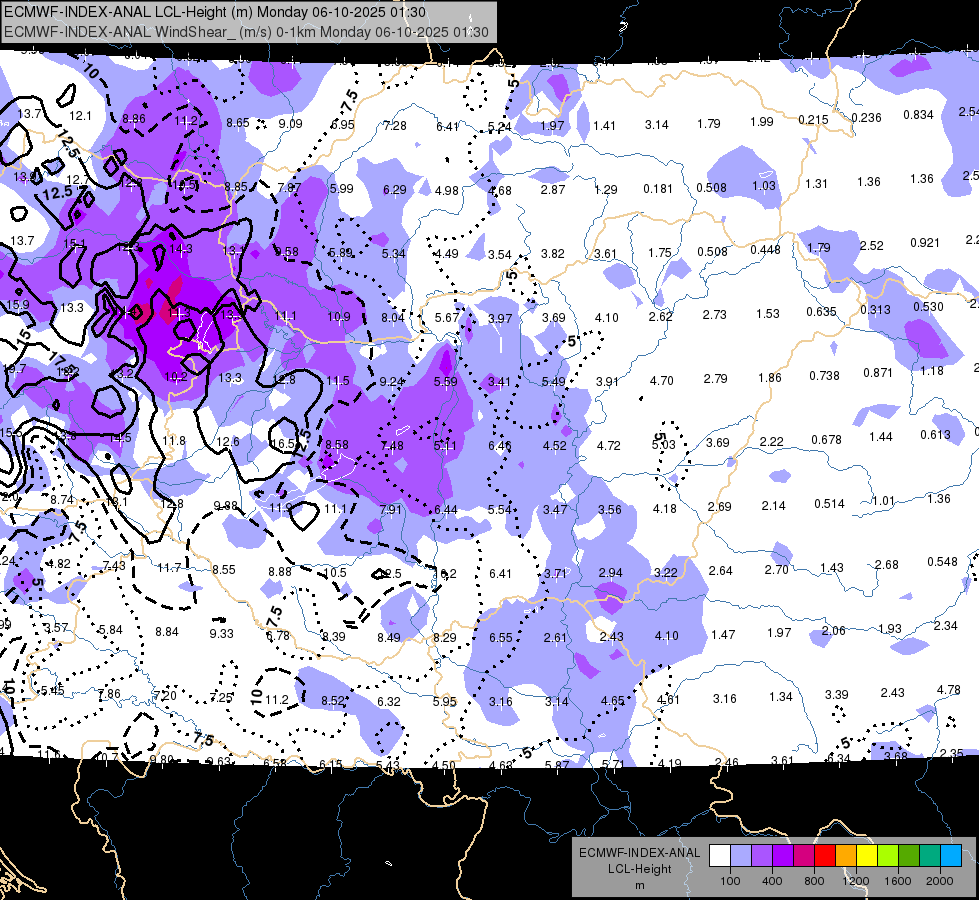Click the 2000 tick label on legend

point(940,881)
